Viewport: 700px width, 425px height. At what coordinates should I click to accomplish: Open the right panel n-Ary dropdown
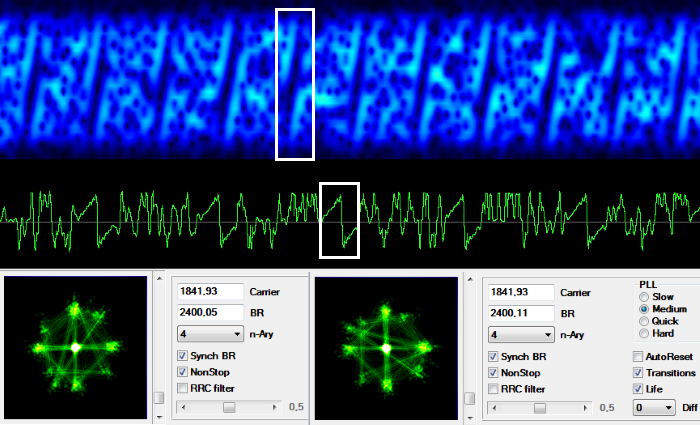click(521, 335)
